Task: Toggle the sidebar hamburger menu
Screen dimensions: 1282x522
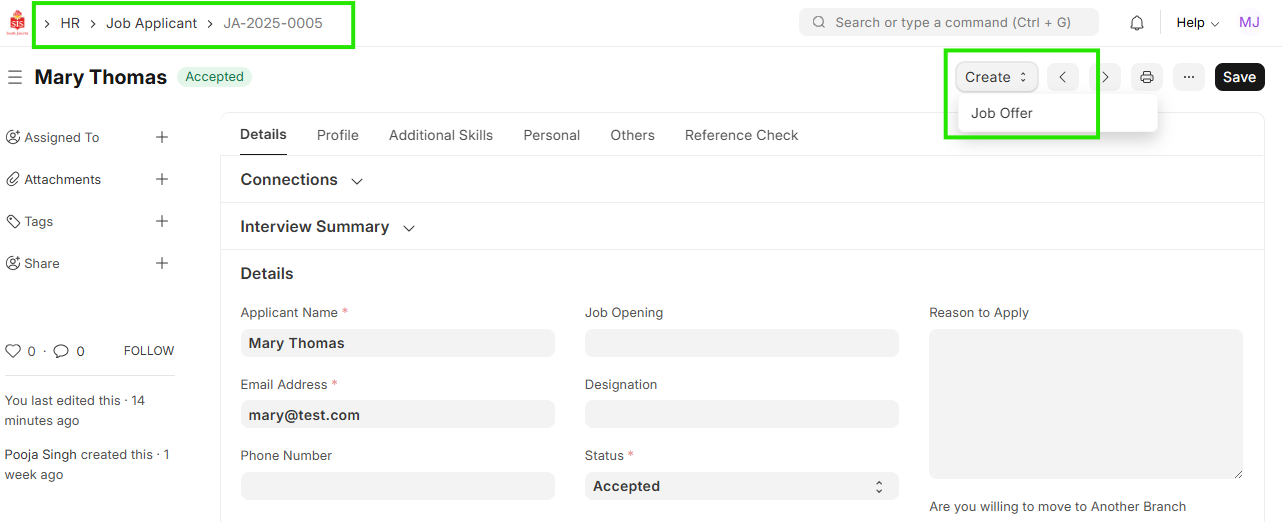Action: pos(15,77)
